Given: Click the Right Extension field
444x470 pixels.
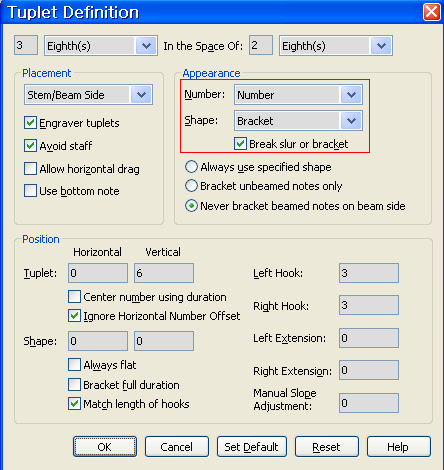Looking at the screenshot, I should [x=369, y=370].
